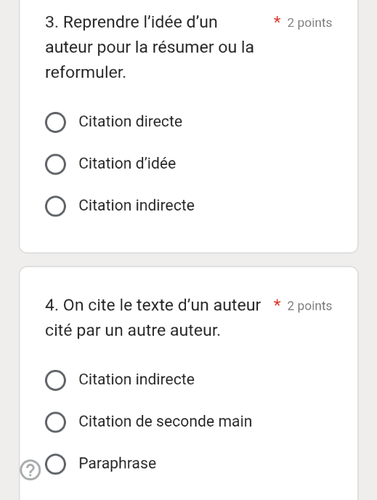Click the 'Citation directe' option label text
Image resolution: width=377 pixels, height=500 pixels.
(x=130, y=121)
